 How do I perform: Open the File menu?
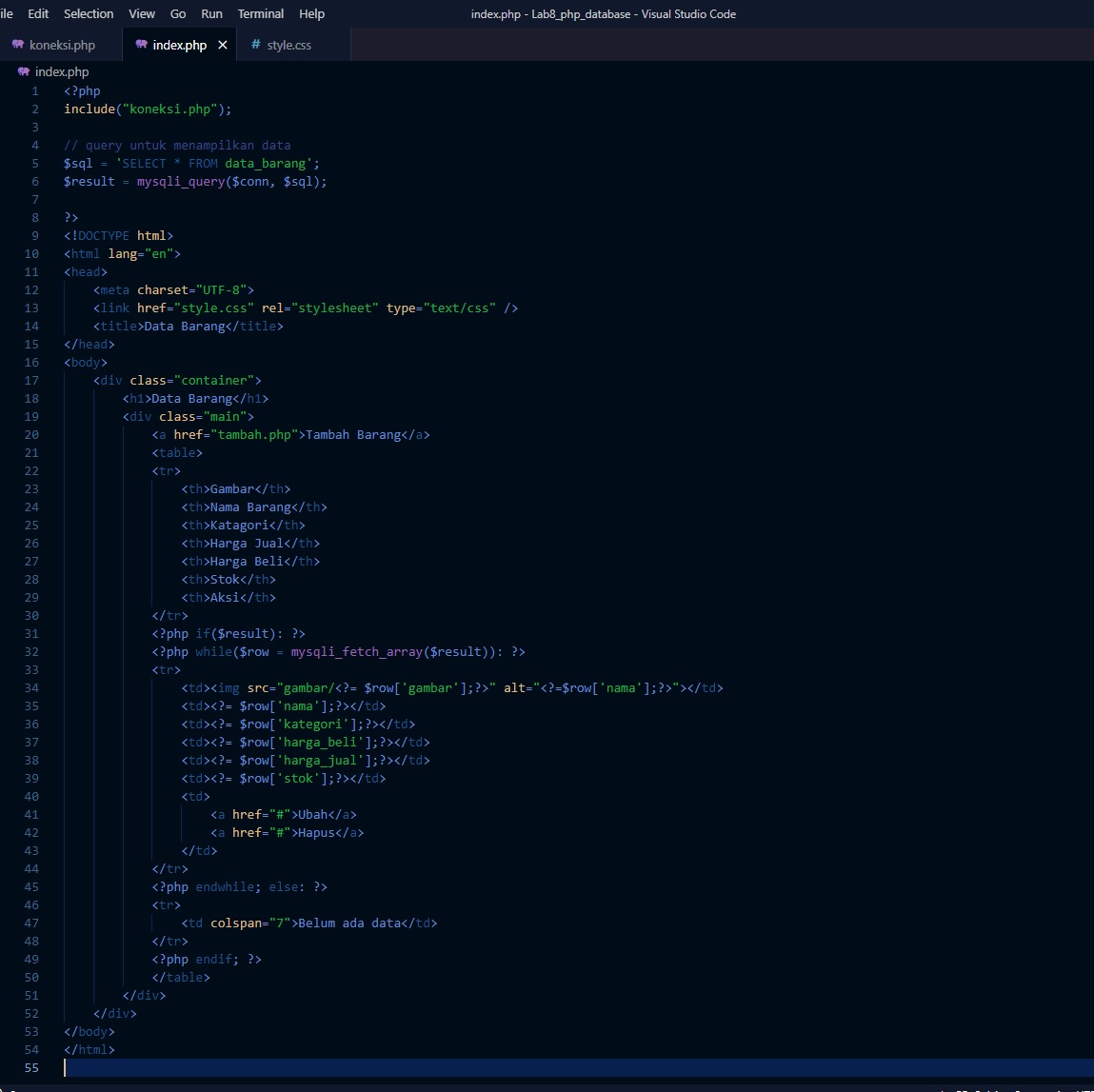click(x=8, y=13)
